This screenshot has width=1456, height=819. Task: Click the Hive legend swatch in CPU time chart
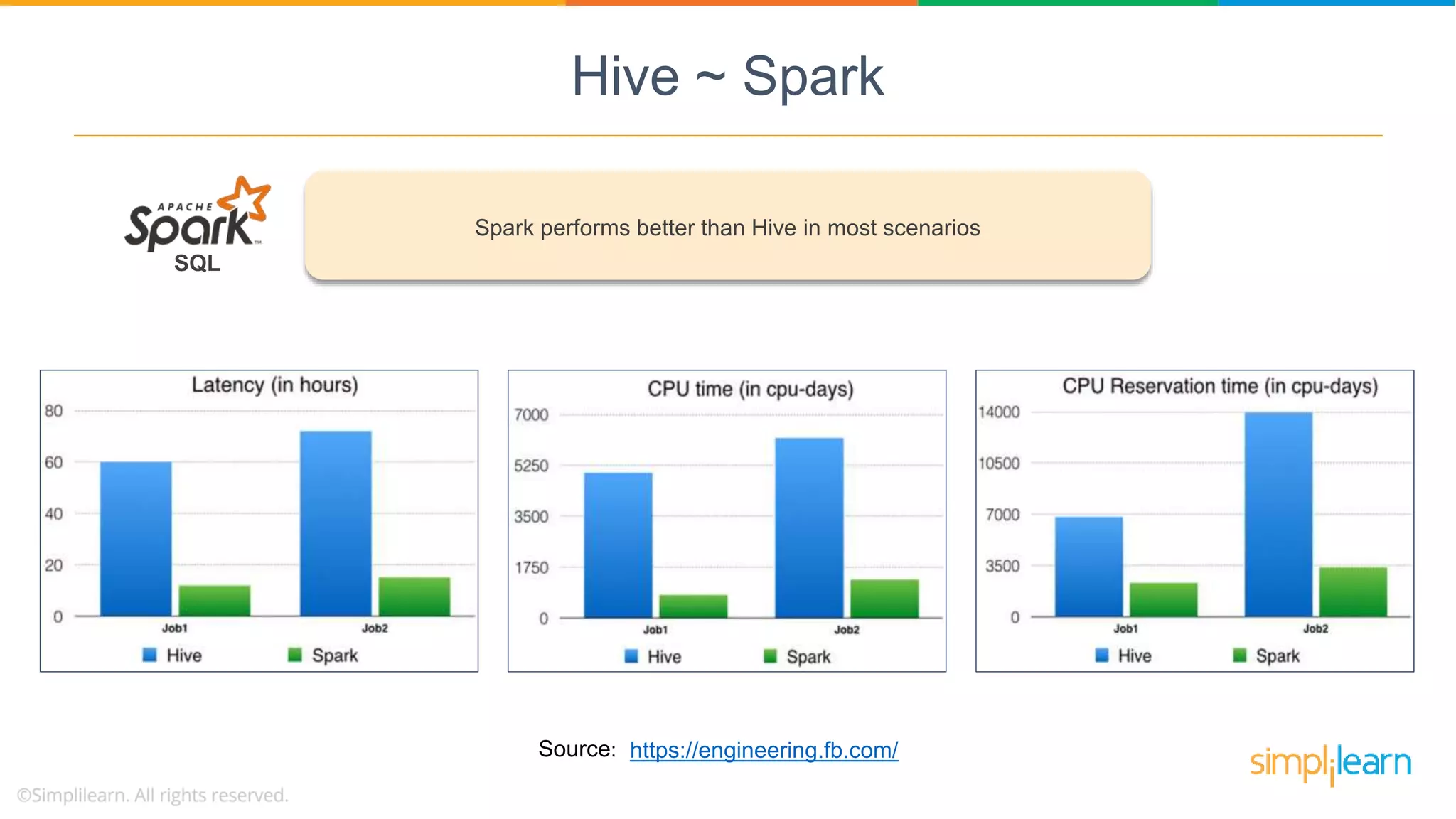tap(631, 656)
